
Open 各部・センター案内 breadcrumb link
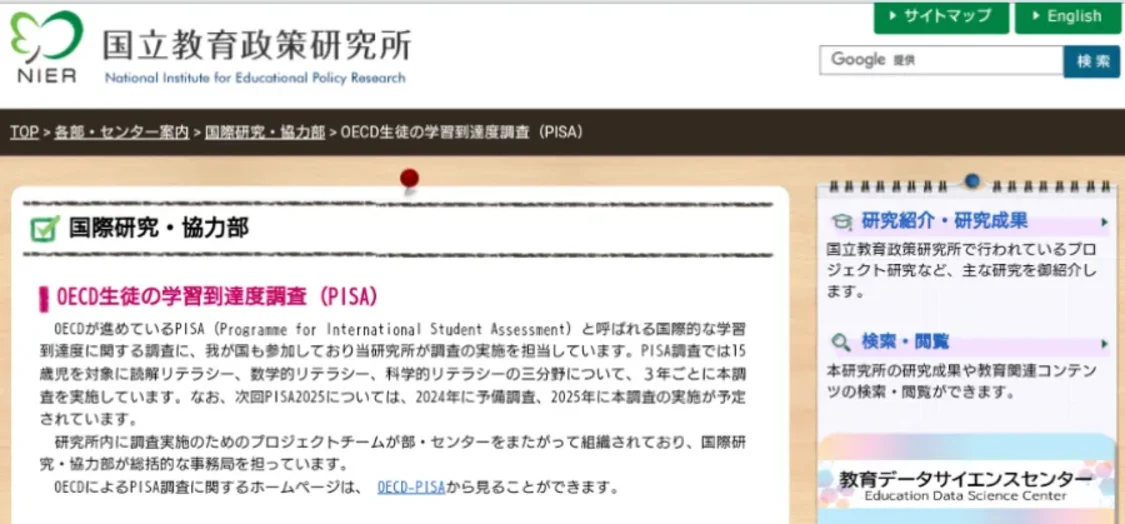pyautogui.click(x=122, y=132)
